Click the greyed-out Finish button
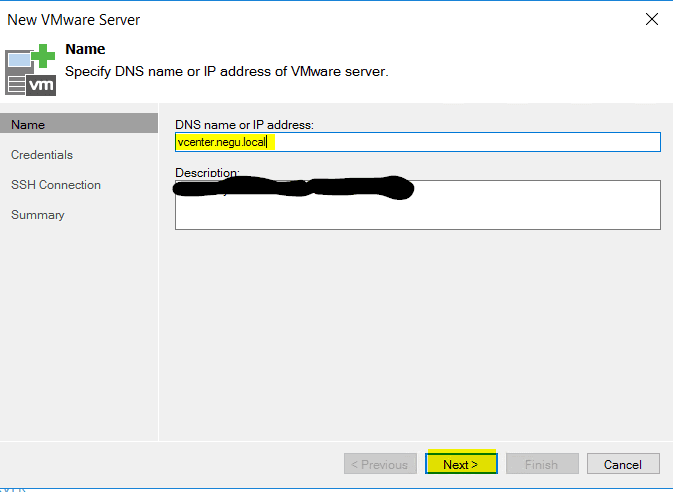The height and width of the screenshot is (492, 673). (x=542, y=464)
